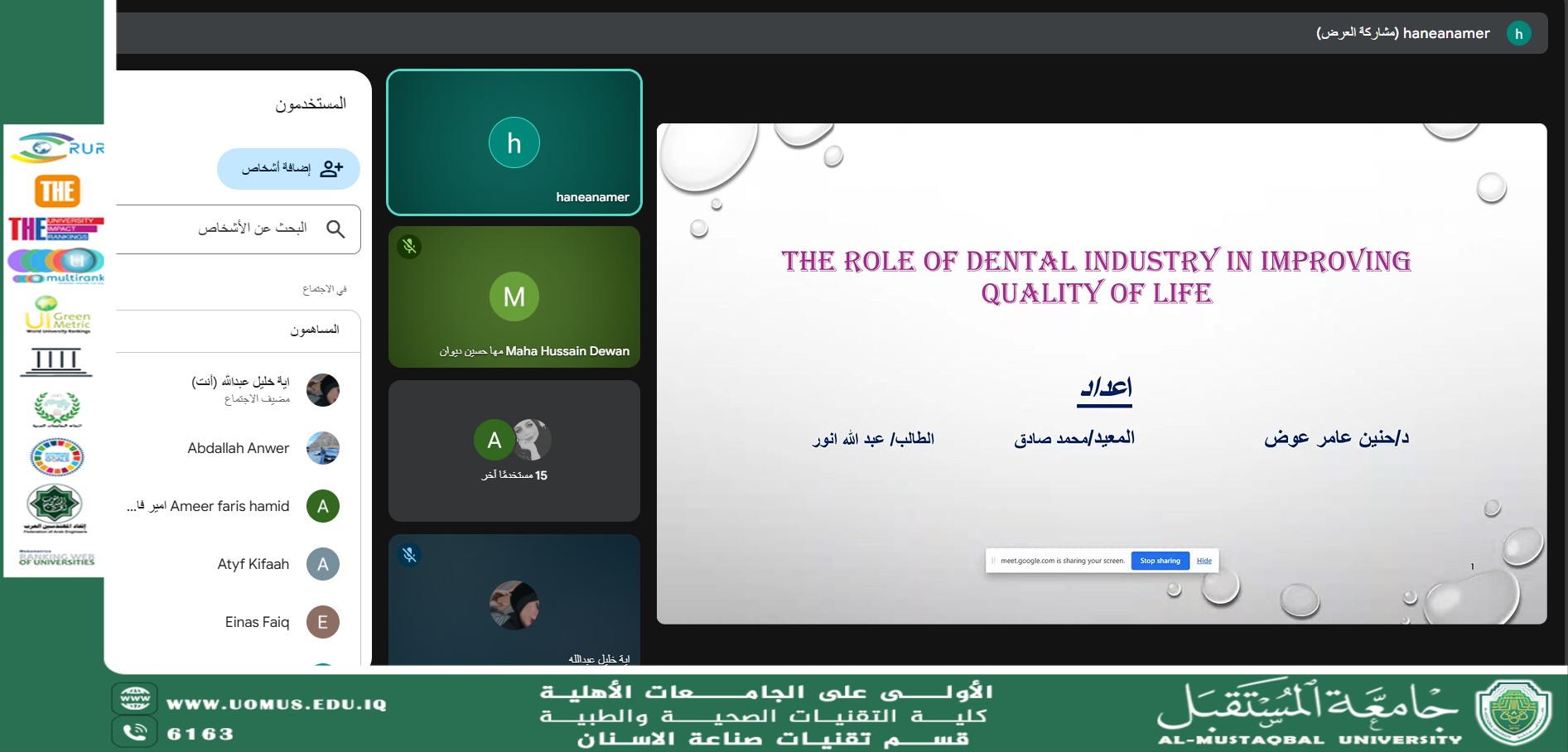This screenshot has height=752, width=1568.
Task: Open the 15 other users tile
Action: pos(514,451)
